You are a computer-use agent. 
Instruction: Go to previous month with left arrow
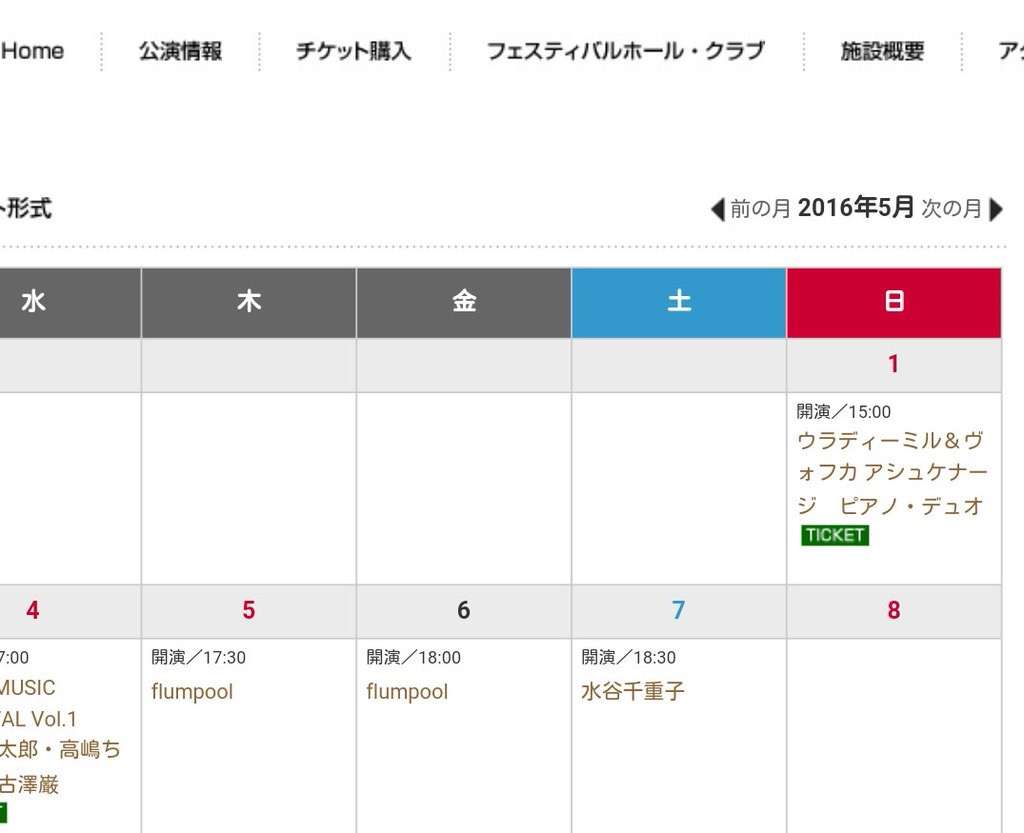tap(718, 210)
